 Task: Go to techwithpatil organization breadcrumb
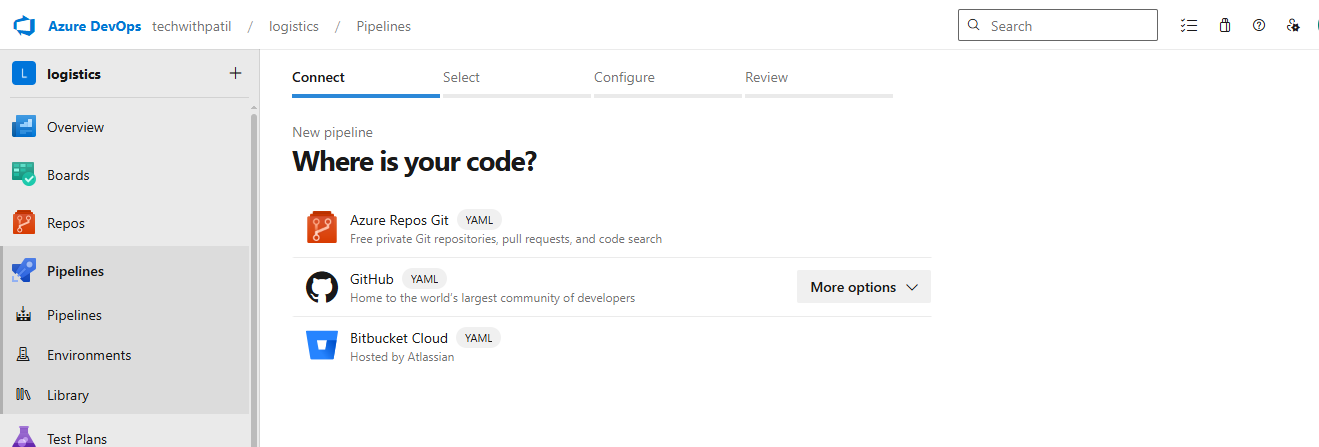click(x=191, y=26)
